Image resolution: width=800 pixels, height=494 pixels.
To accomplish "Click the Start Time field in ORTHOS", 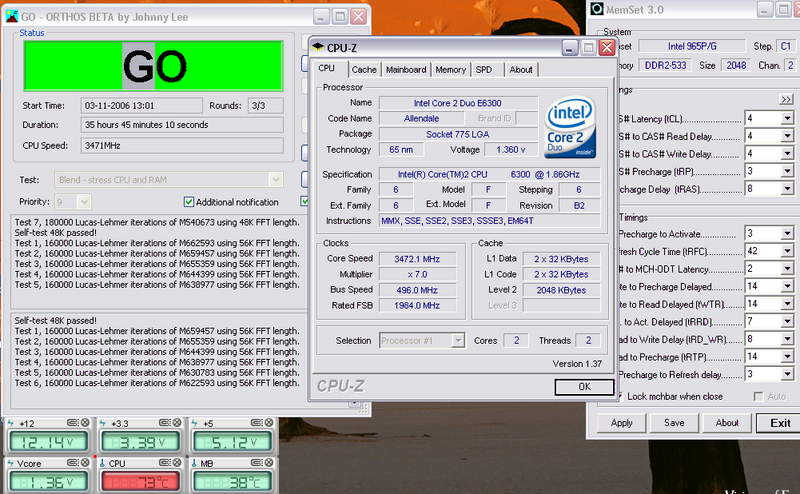I will tap(141, 106).
